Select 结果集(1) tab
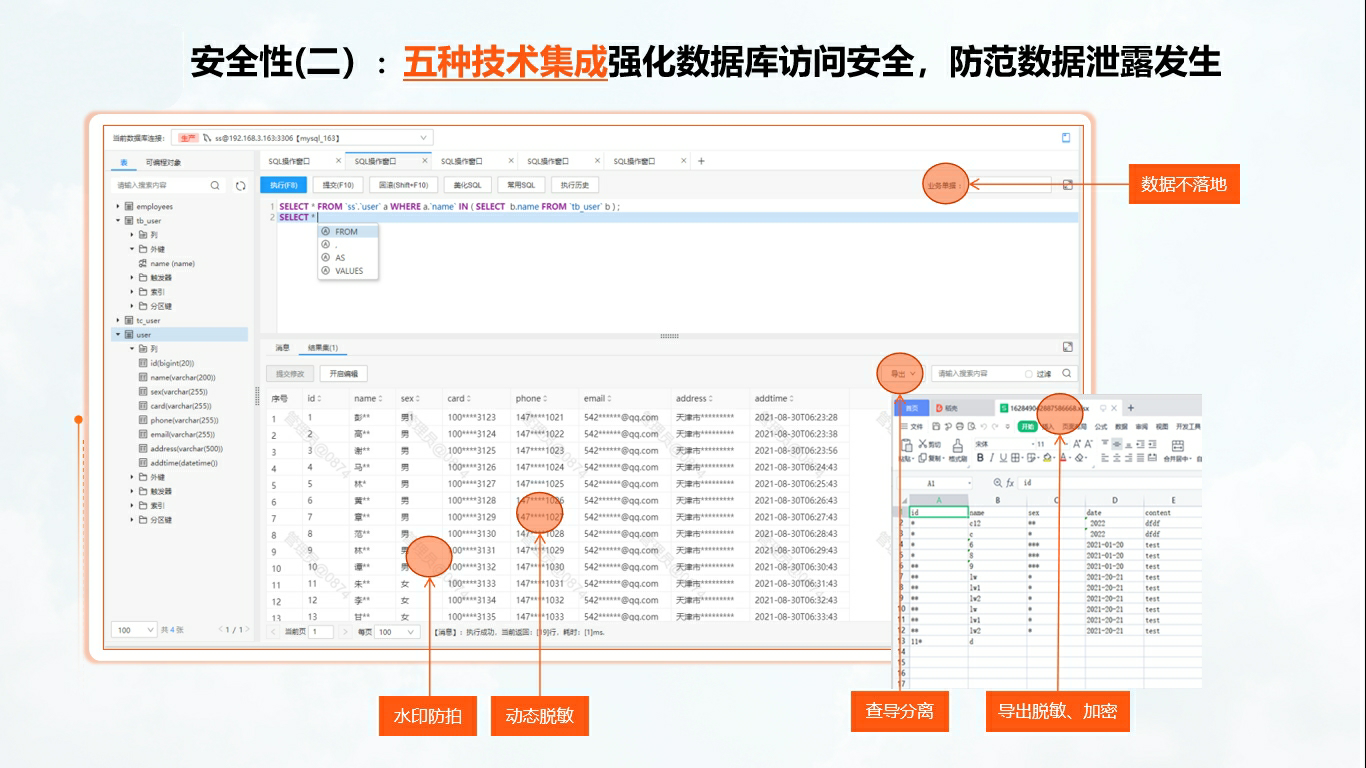The height and width of the screenshot is (768, 1366). click(322, 348)
